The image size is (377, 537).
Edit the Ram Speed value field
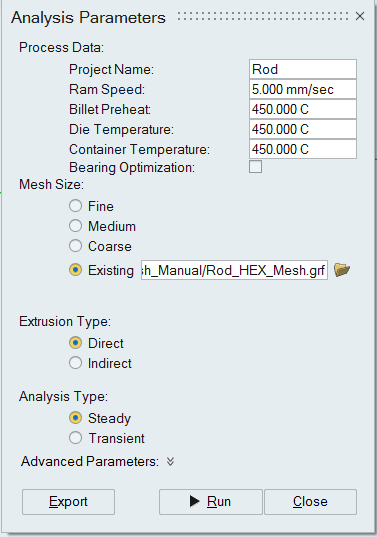[x=303, y=89]
